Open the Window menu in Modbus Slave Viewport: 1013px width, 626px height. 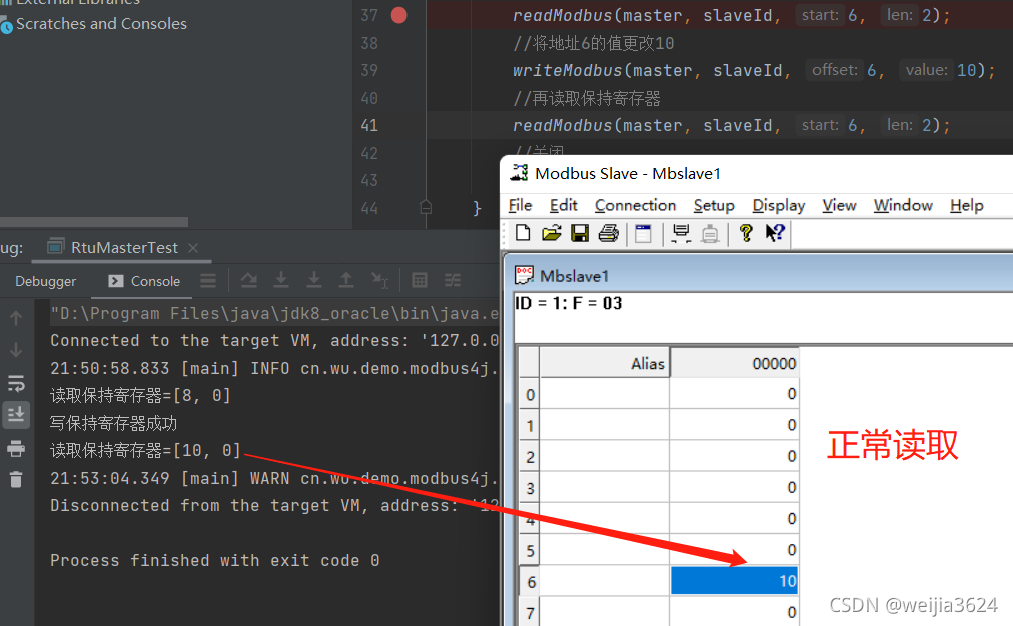[903, 205]
